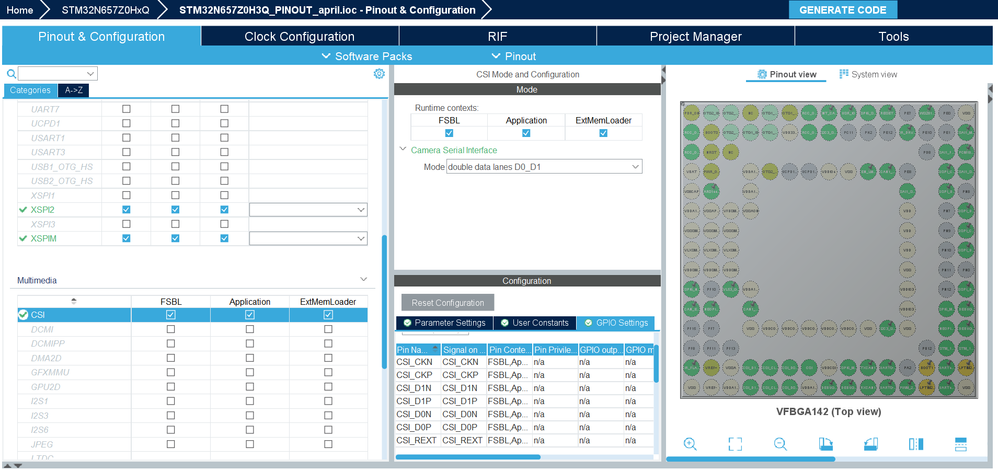The height and width of the screenshot is (470, 998).
Task: Flip the chip vertically
Action: pos(961,444)
